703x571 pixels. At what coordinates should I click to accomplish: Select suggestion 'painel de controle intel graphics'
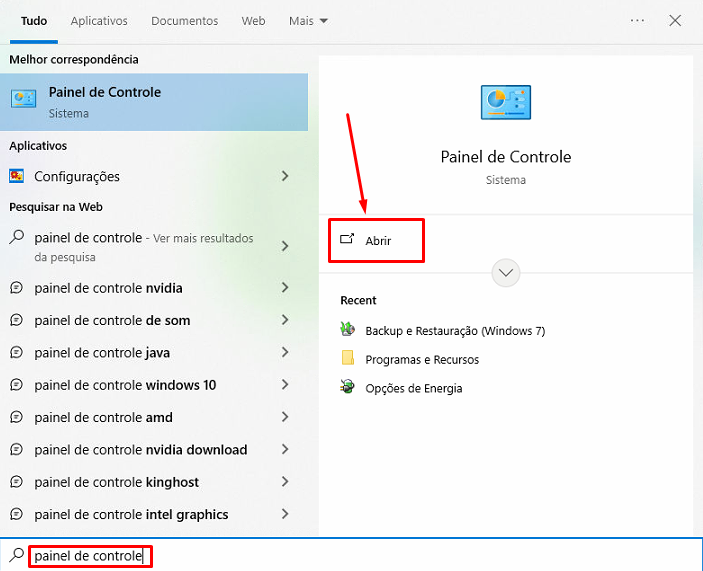(154, 514)
